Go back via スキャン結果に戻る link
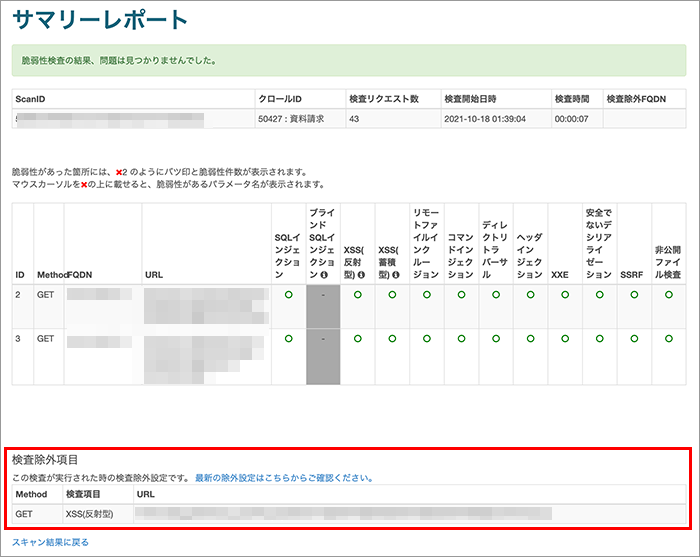Viewport: 700px width, 557px height. point(50,542)
